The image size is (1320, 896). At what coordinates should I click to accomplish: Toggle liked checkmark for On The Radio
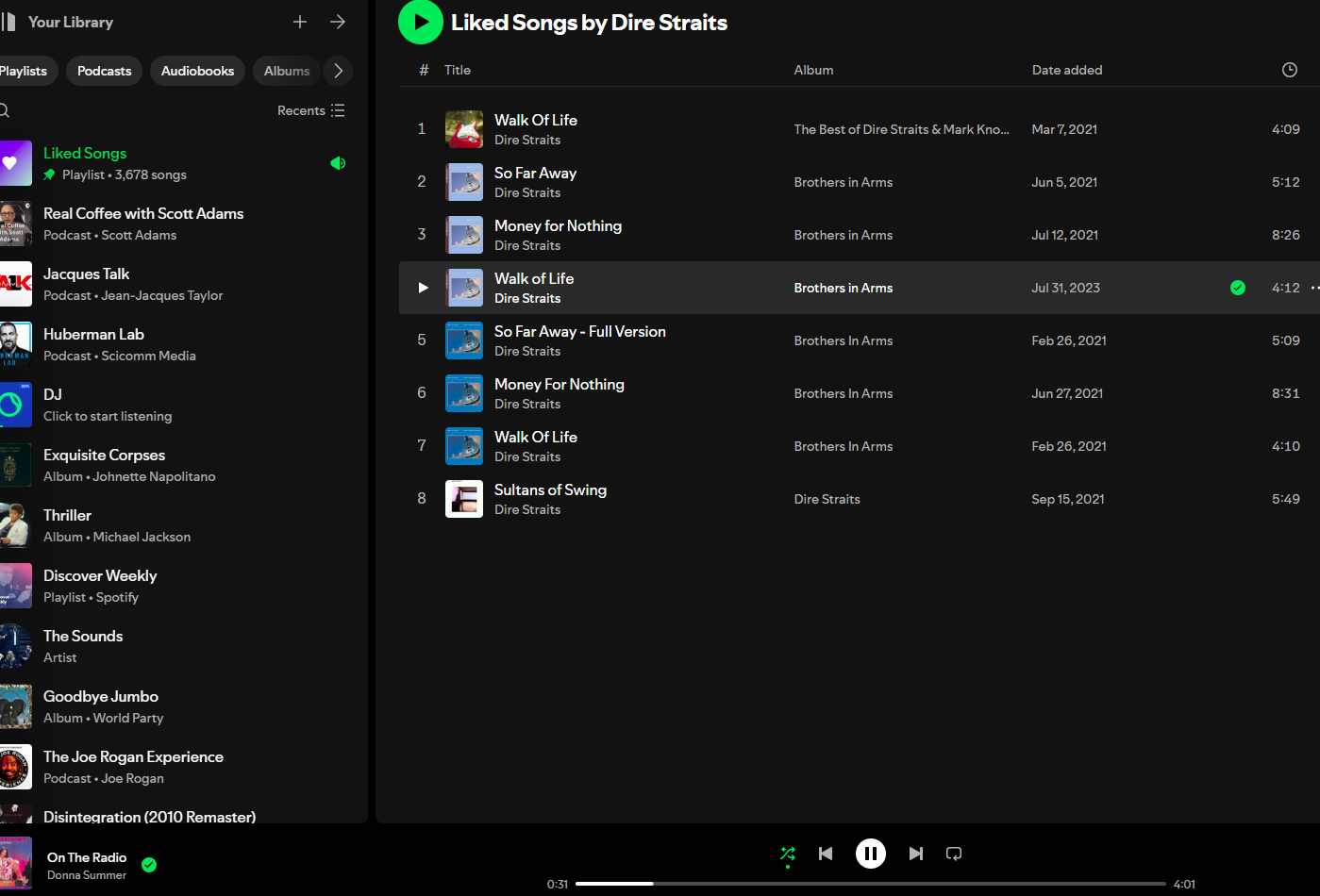point(149,865)
